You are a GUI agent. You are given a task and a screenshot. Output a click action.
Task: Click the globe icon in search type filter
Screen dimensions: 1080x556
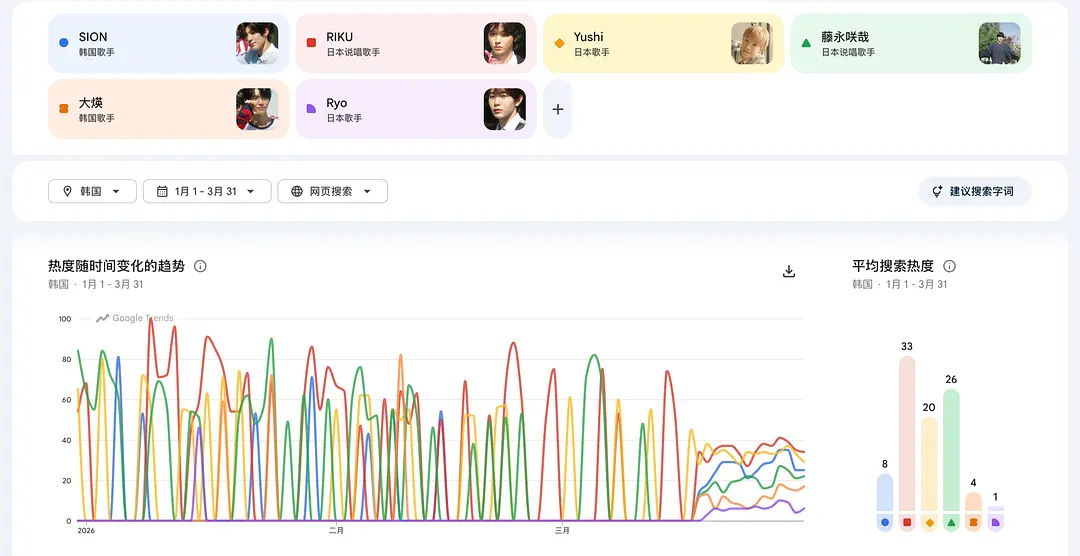click(297, 192)
